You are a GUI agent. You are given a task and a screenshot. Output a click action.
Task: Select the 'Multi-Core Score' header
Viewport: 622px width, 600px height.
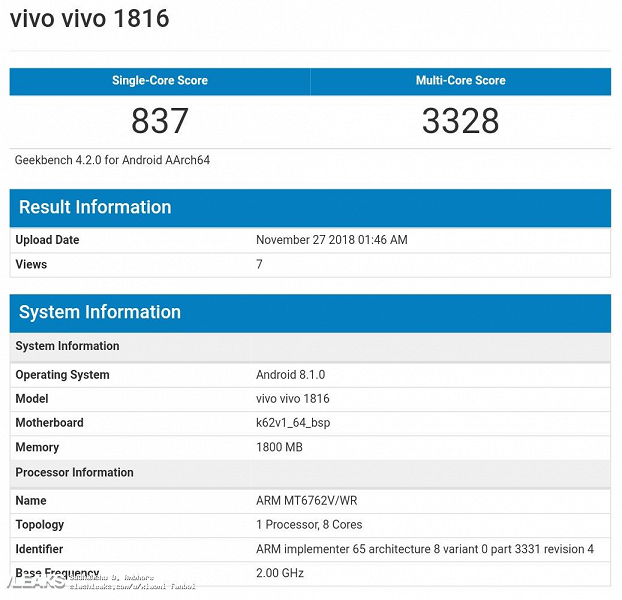pos(461,81)
